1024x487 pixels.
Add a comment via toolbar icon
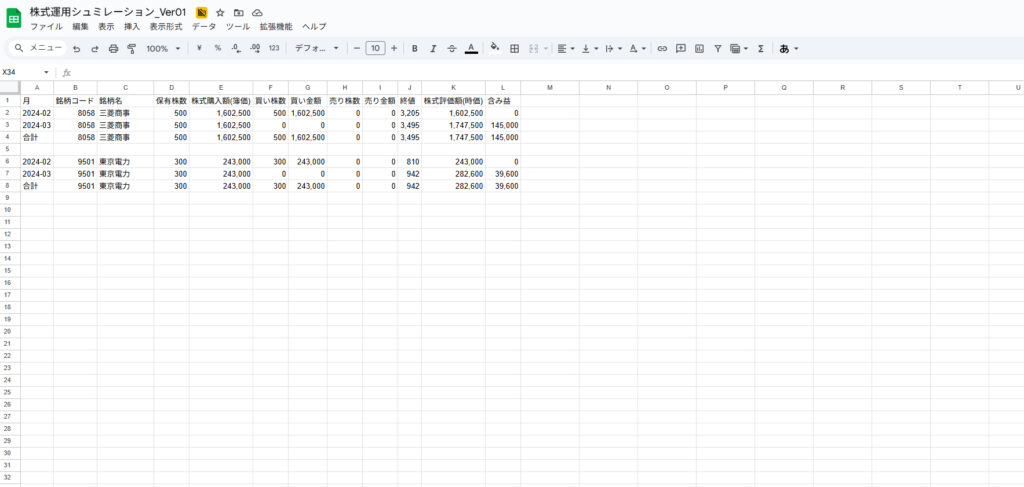(681, 48)
